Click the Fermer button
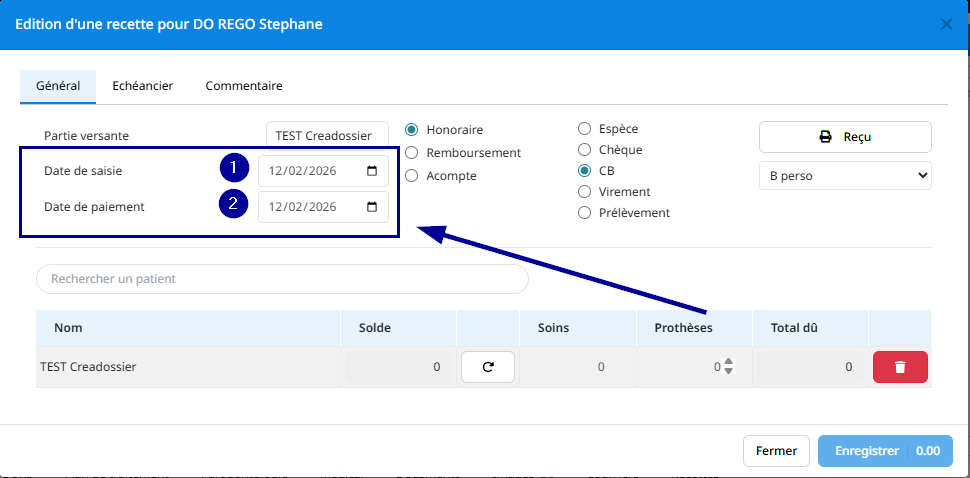This screenshot has height=478, width=970. 776,451
